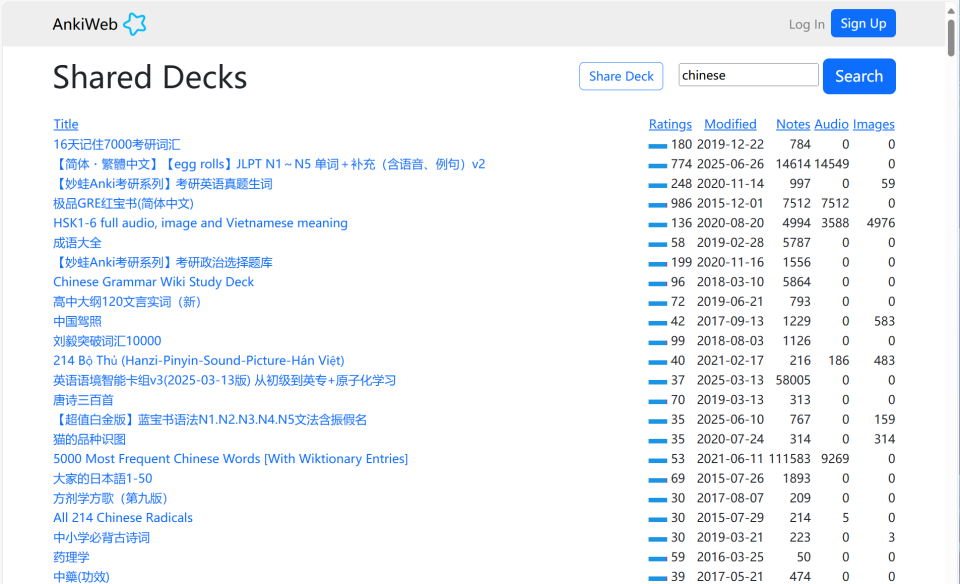960x584 pixels.
Task: Click the Log In link
Action: pyautogui.click(x=806, y=24)
